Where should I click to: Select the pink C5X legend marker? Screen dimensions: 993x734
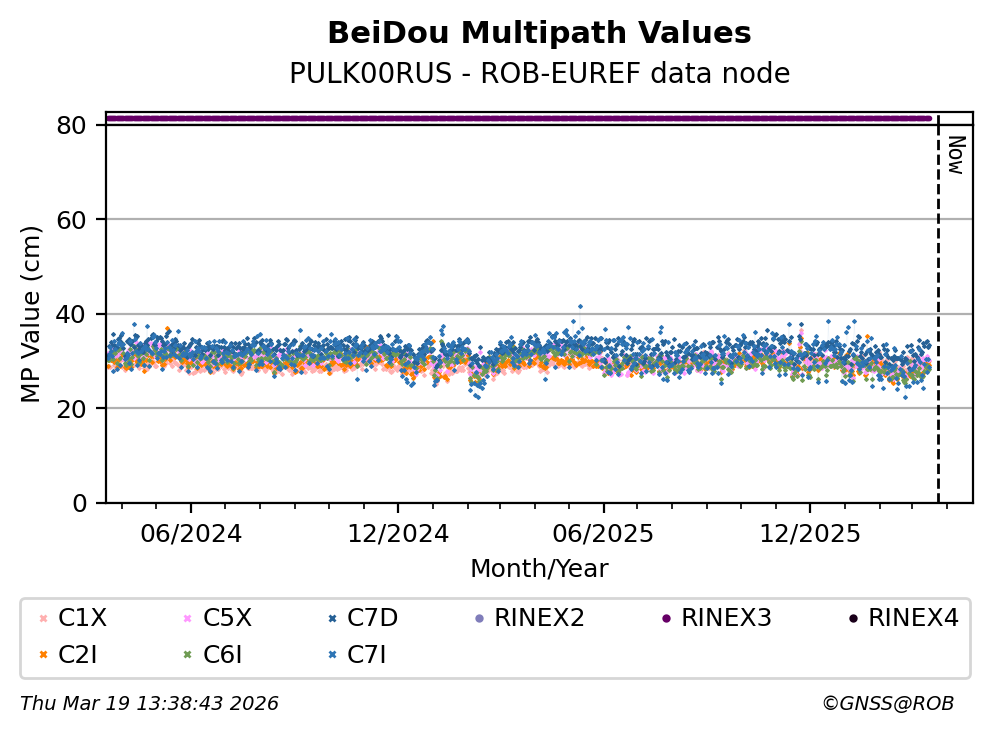[186, 619]
